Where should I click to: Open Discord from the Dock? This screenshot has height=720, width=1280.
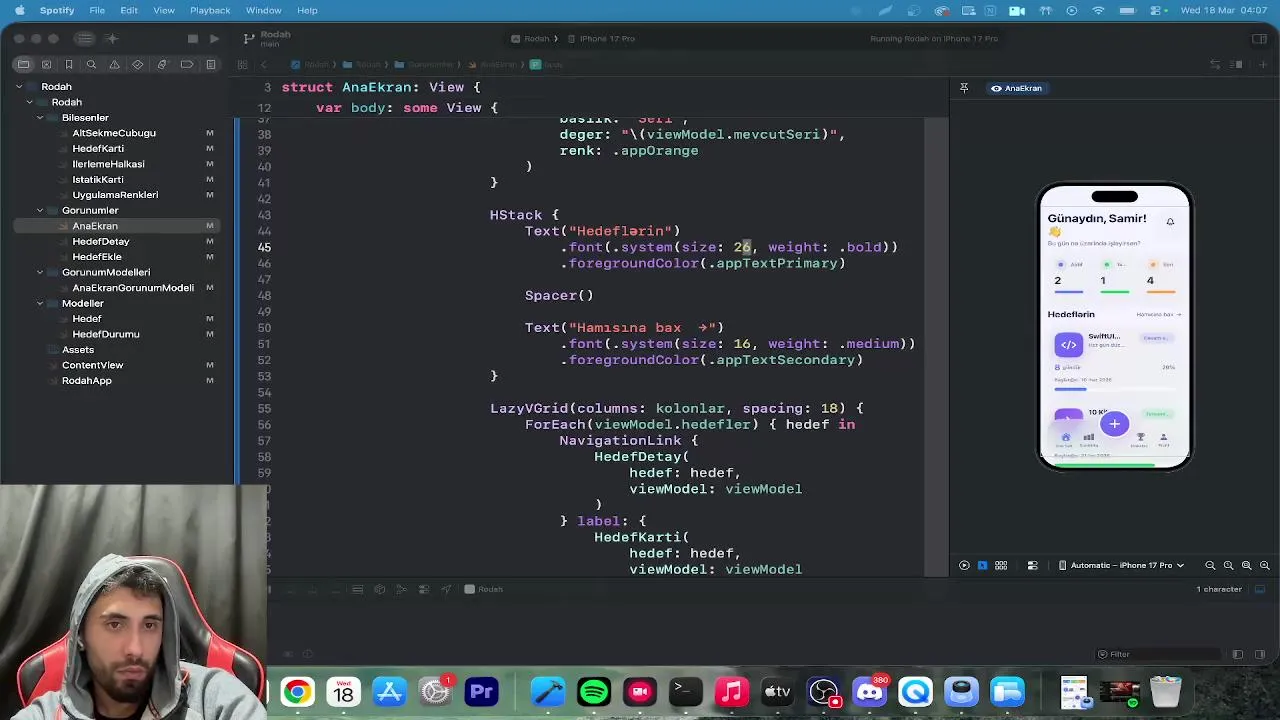click(869, 692)
